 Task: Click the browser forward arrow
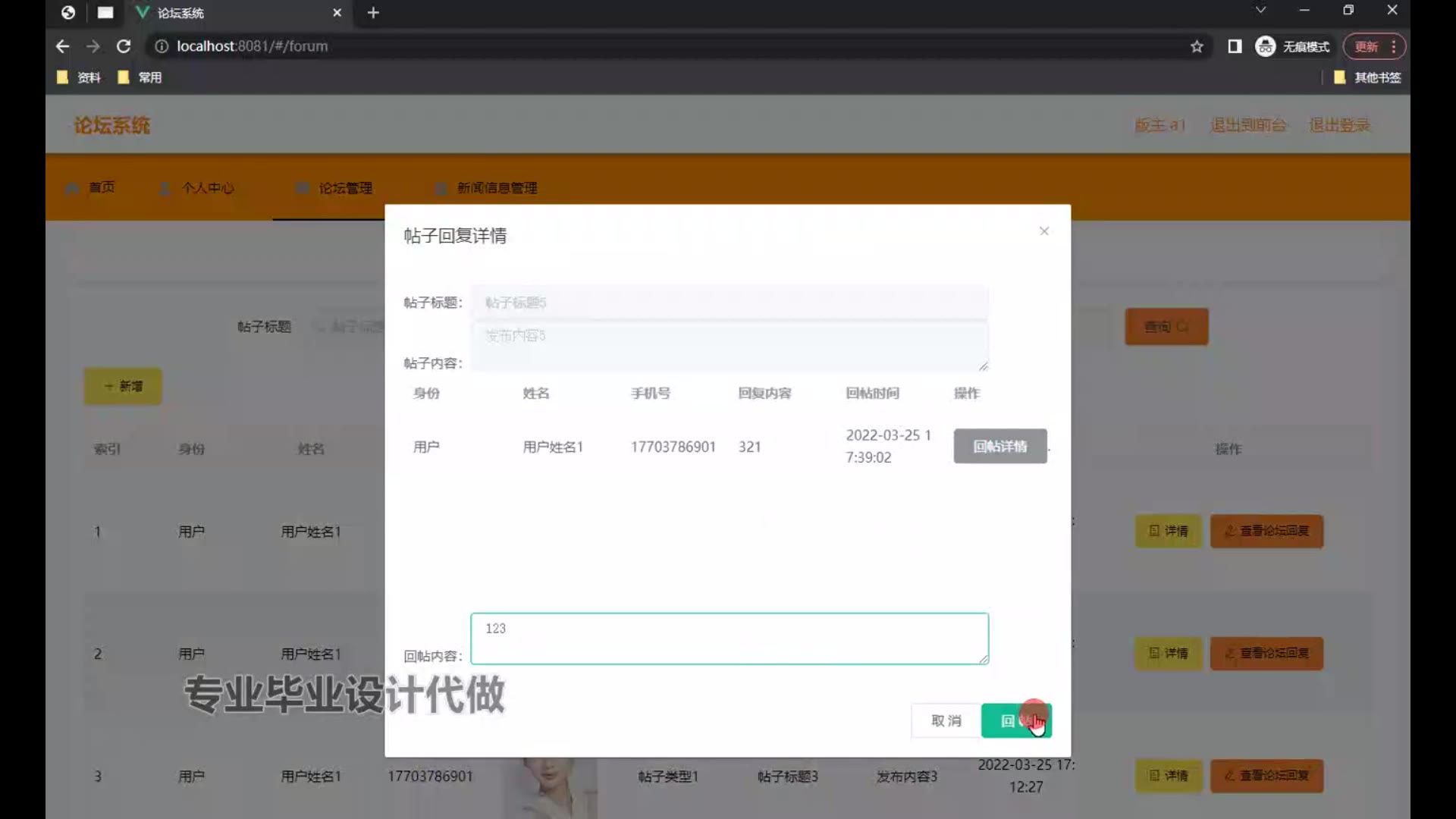click(x=93, y=46)
